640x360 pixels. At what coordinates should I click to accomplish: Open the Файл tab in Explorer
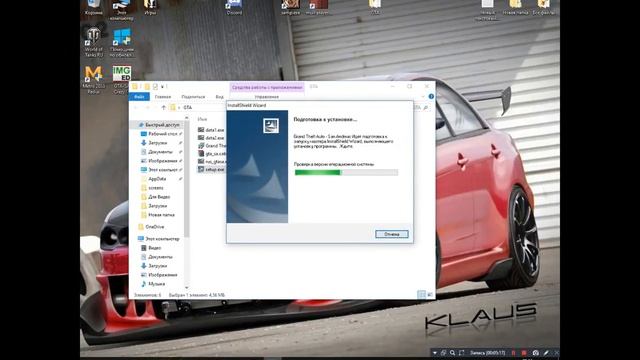tap(139, 97)
